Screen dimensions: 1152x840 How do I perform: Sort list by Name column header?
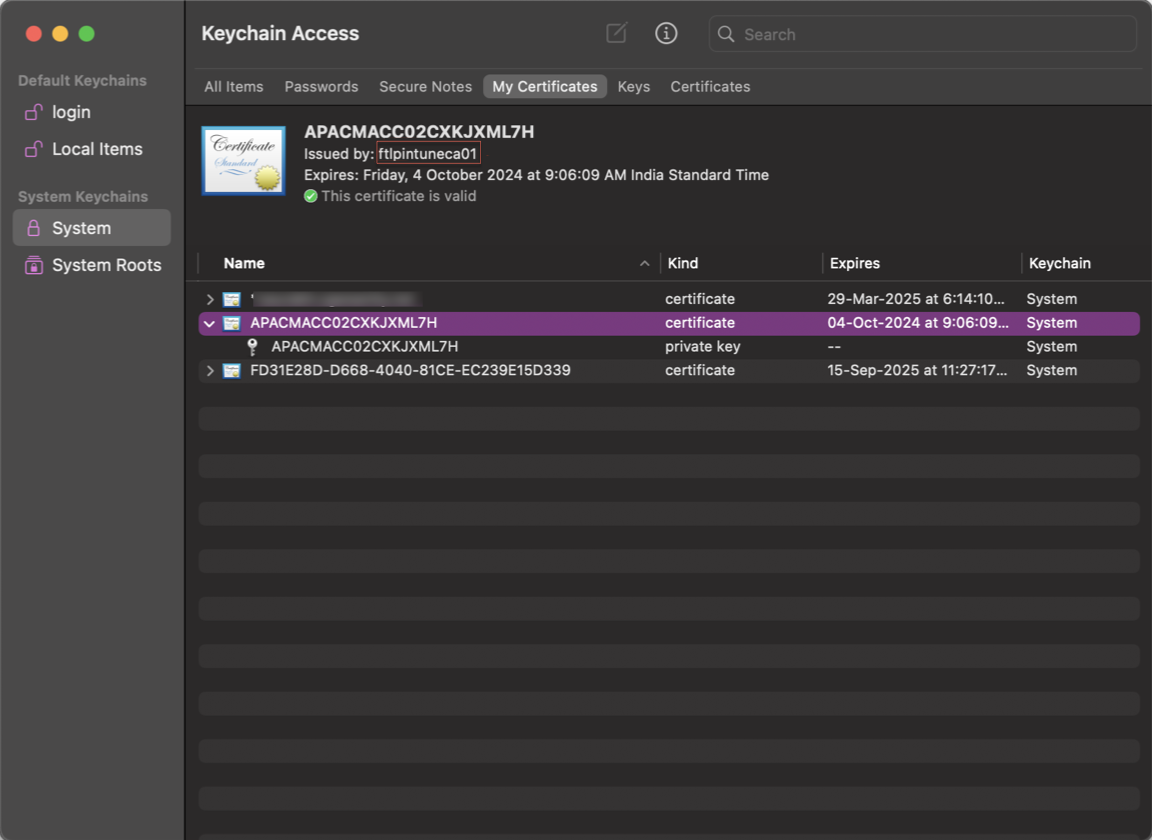tap(244, 263)
